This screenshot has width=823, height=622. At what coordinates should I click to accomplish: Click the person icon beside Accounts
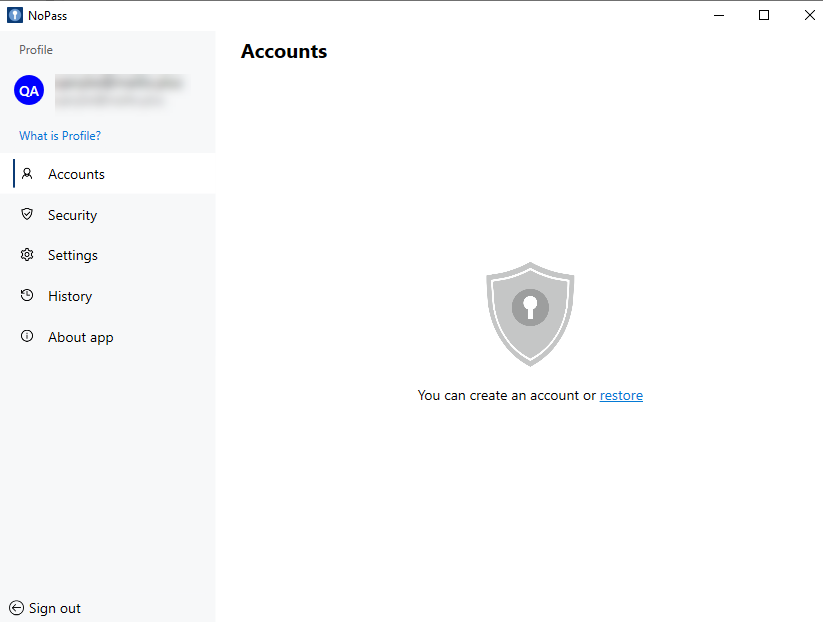click(x=27, y=173)
